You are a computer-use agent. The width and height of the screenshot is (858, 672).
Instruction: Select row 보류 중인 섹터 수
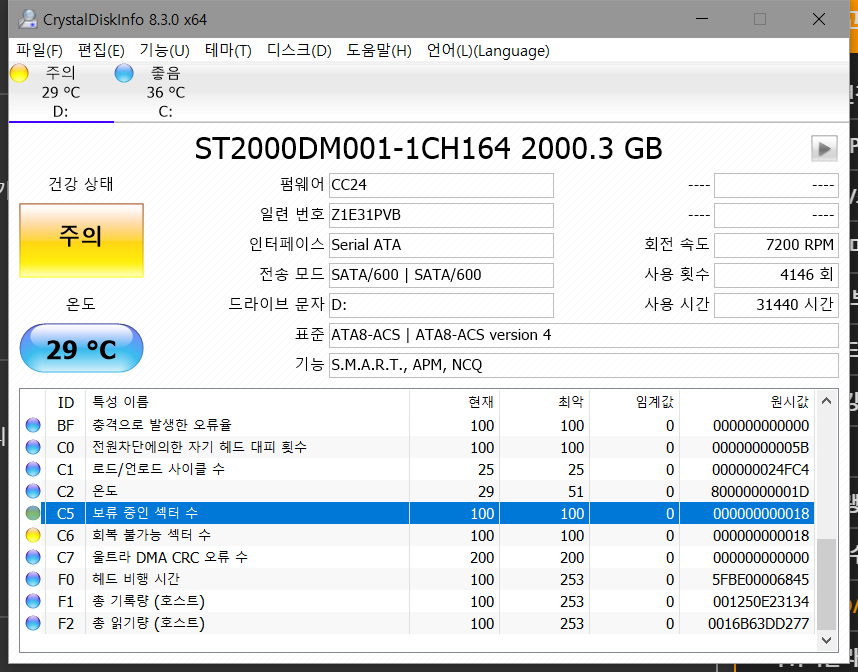(x=418, y=513)
